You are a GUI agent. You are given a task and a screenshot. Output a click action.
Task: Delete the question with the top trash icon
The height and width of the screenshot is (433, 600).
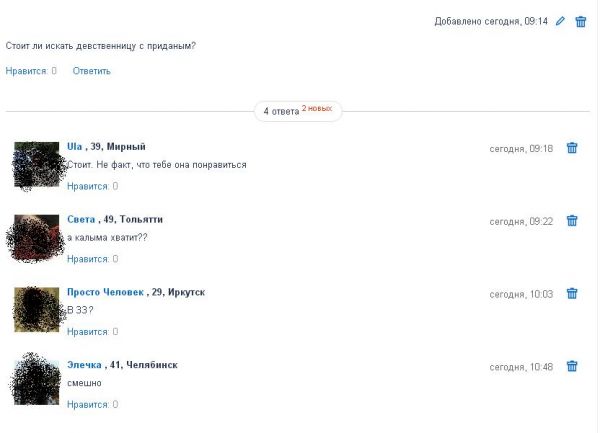[580, 21]
